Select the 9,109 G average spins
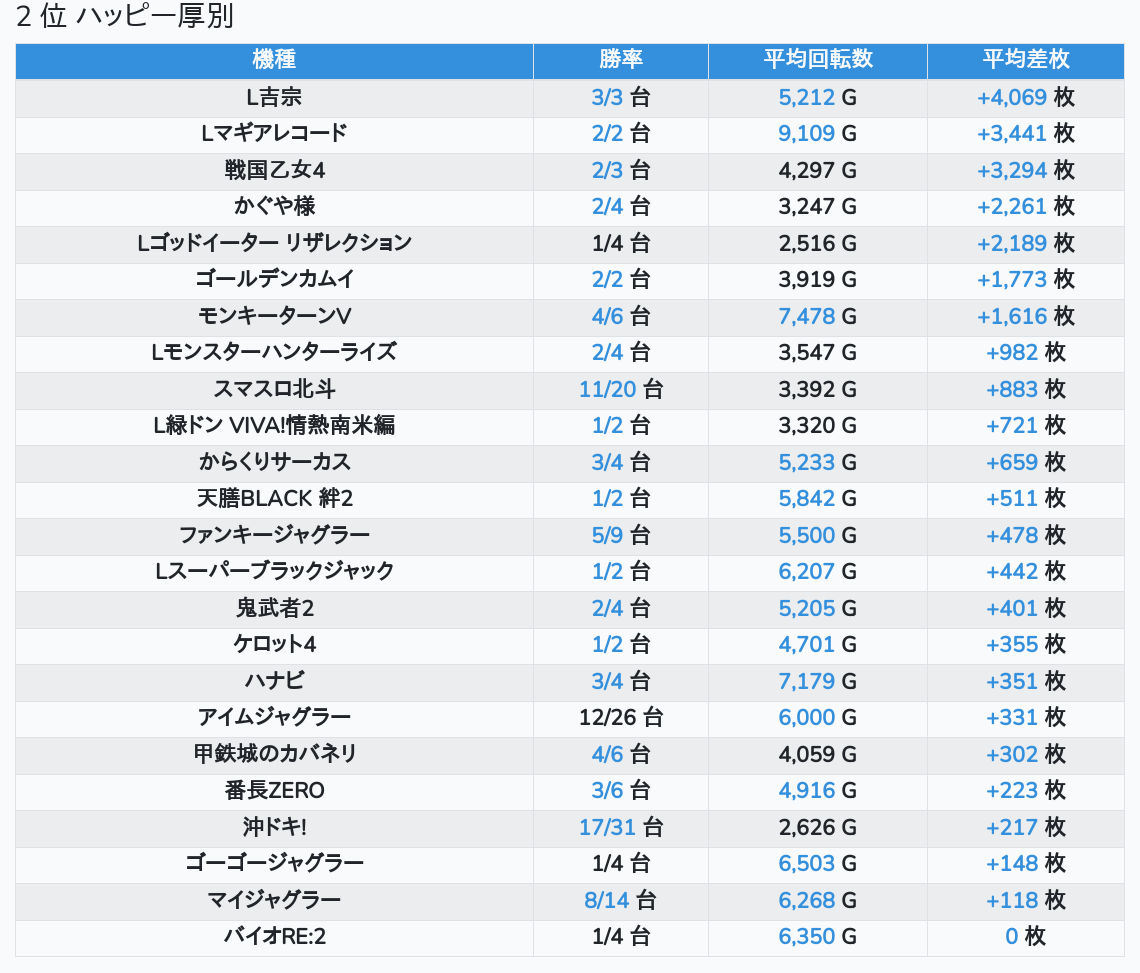 [x=818, y=134]
